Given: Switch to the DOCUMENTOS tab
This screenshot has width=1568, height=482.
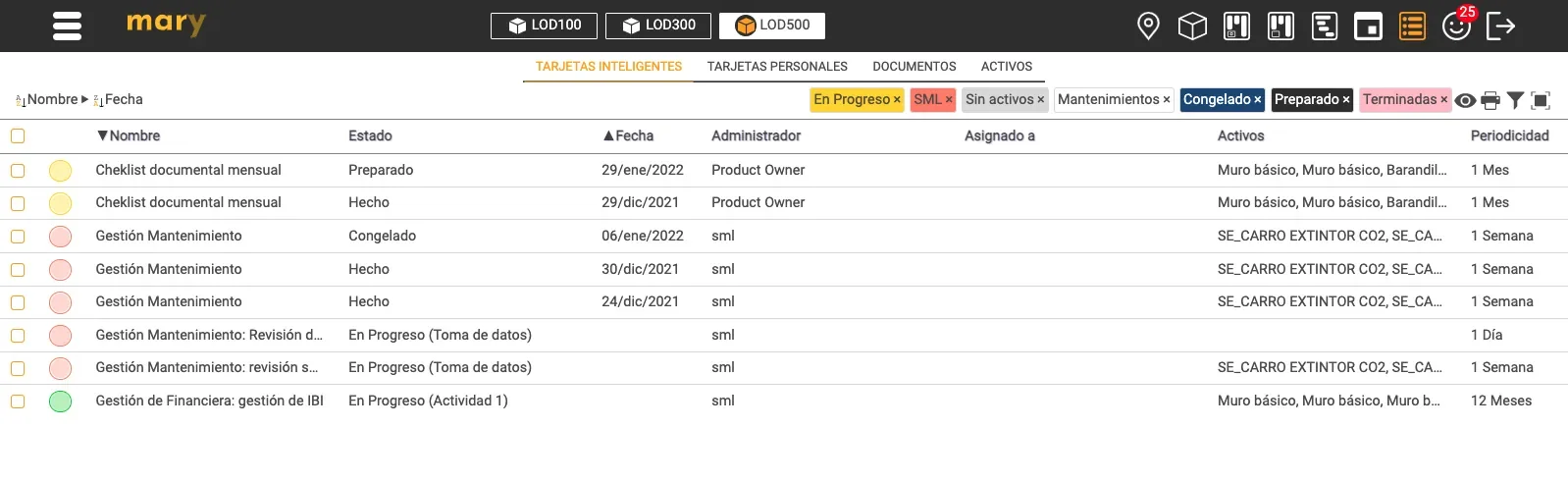Looking at the screenshot, I should 915,67.
